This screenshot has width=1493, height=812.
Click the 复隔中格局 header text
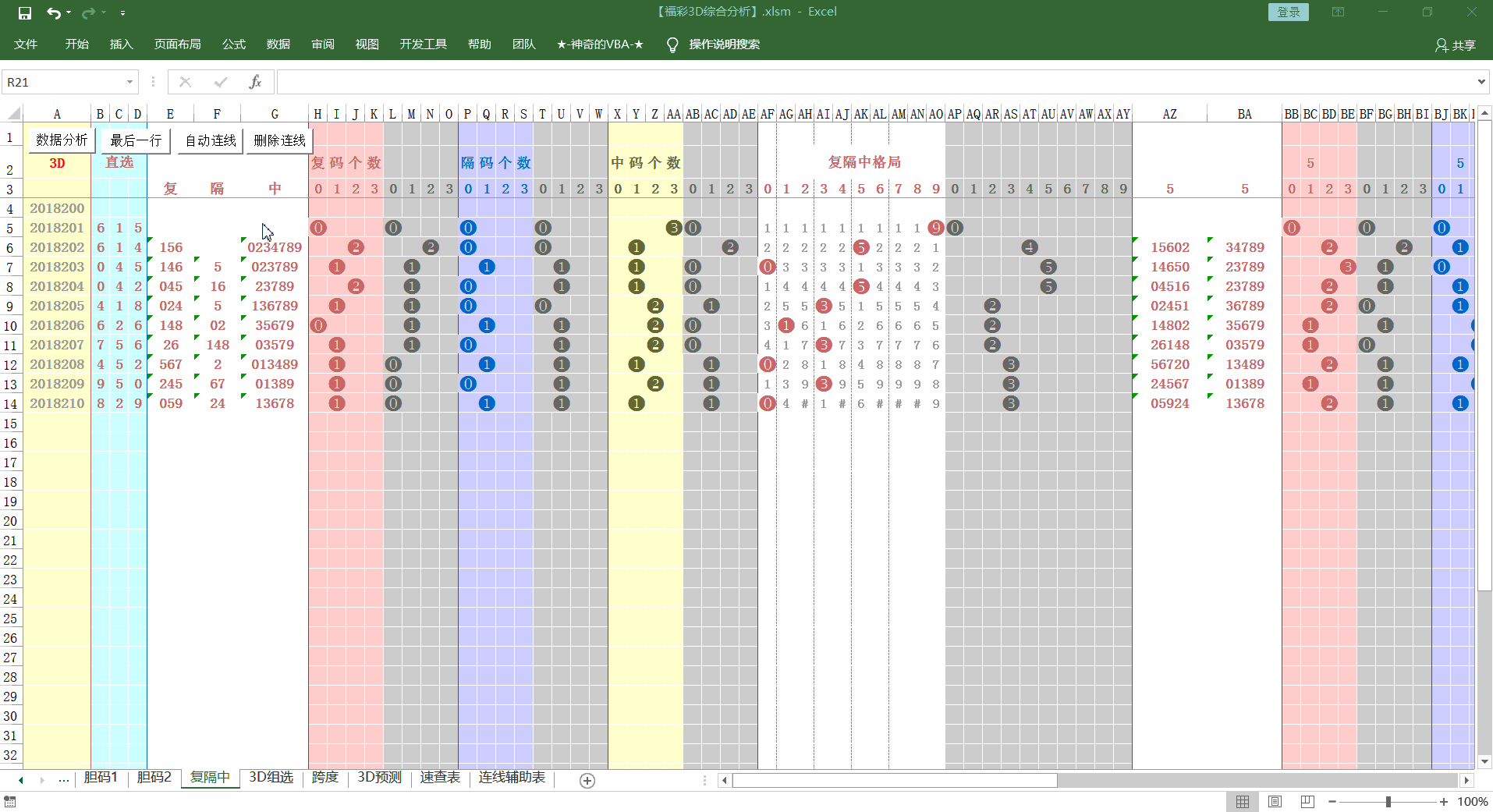pyautogui.click(x=864, y=162)
